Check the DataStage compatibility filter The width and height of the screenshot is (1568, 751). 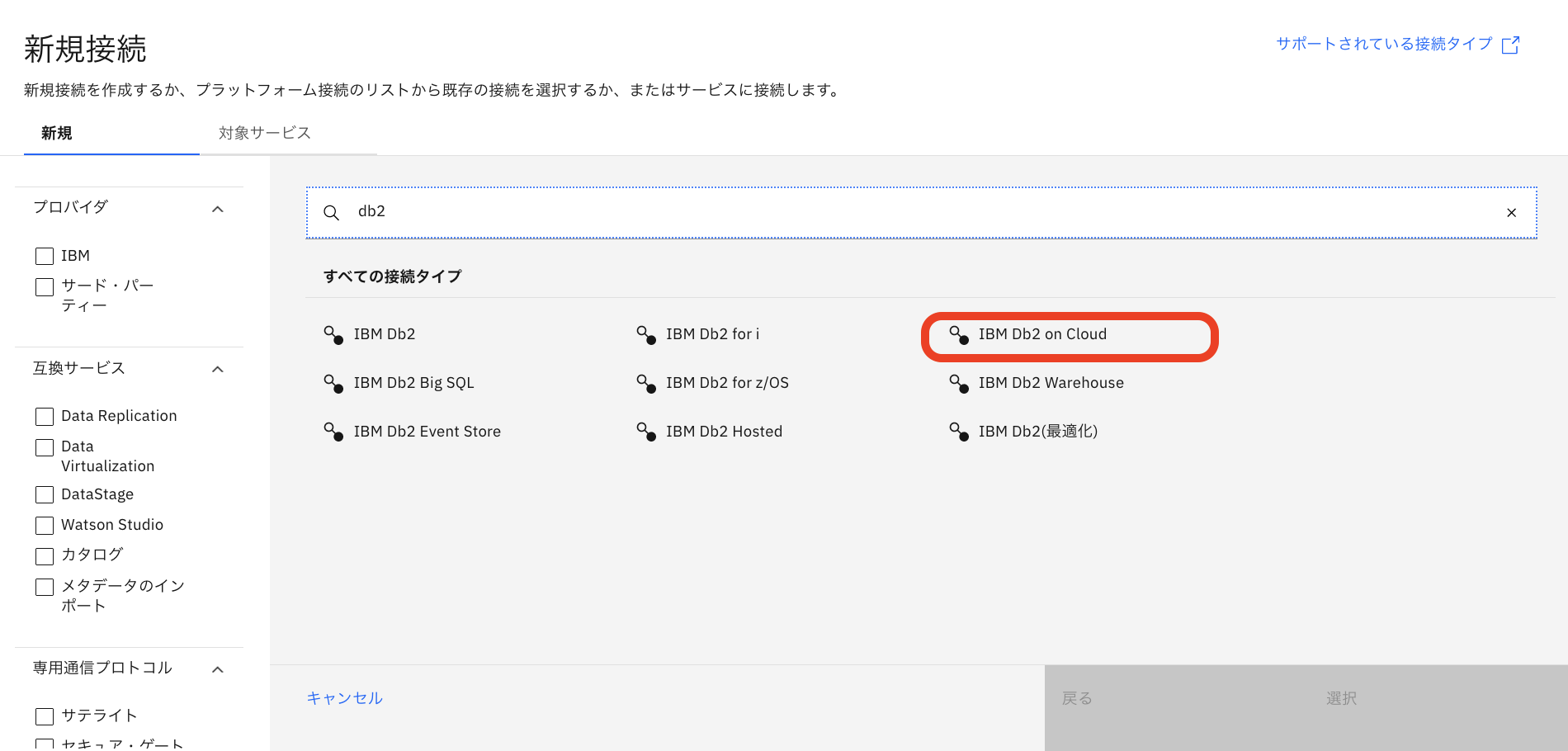click(x=45, y=494)
